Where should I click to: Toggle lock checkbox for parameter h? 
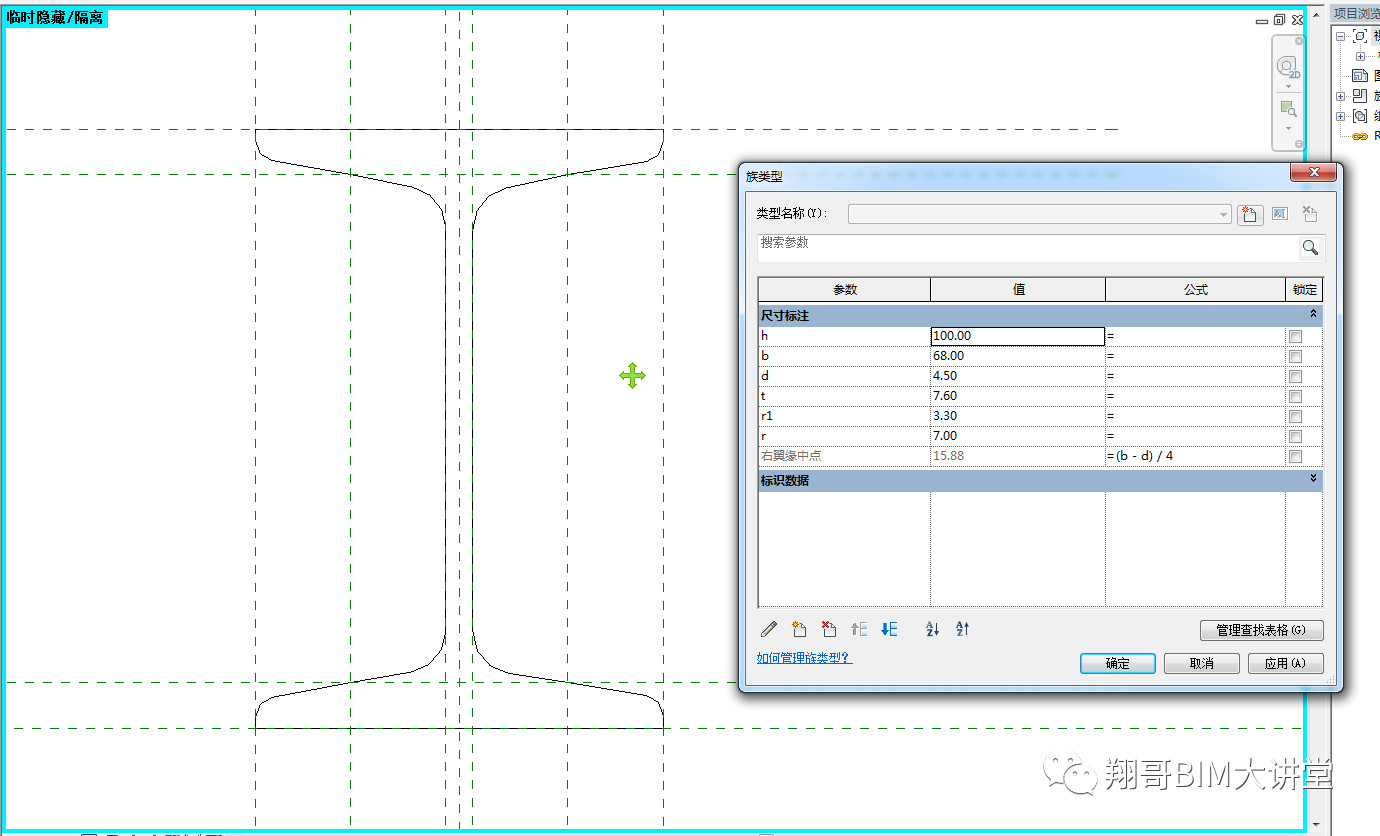[1295, 336]
